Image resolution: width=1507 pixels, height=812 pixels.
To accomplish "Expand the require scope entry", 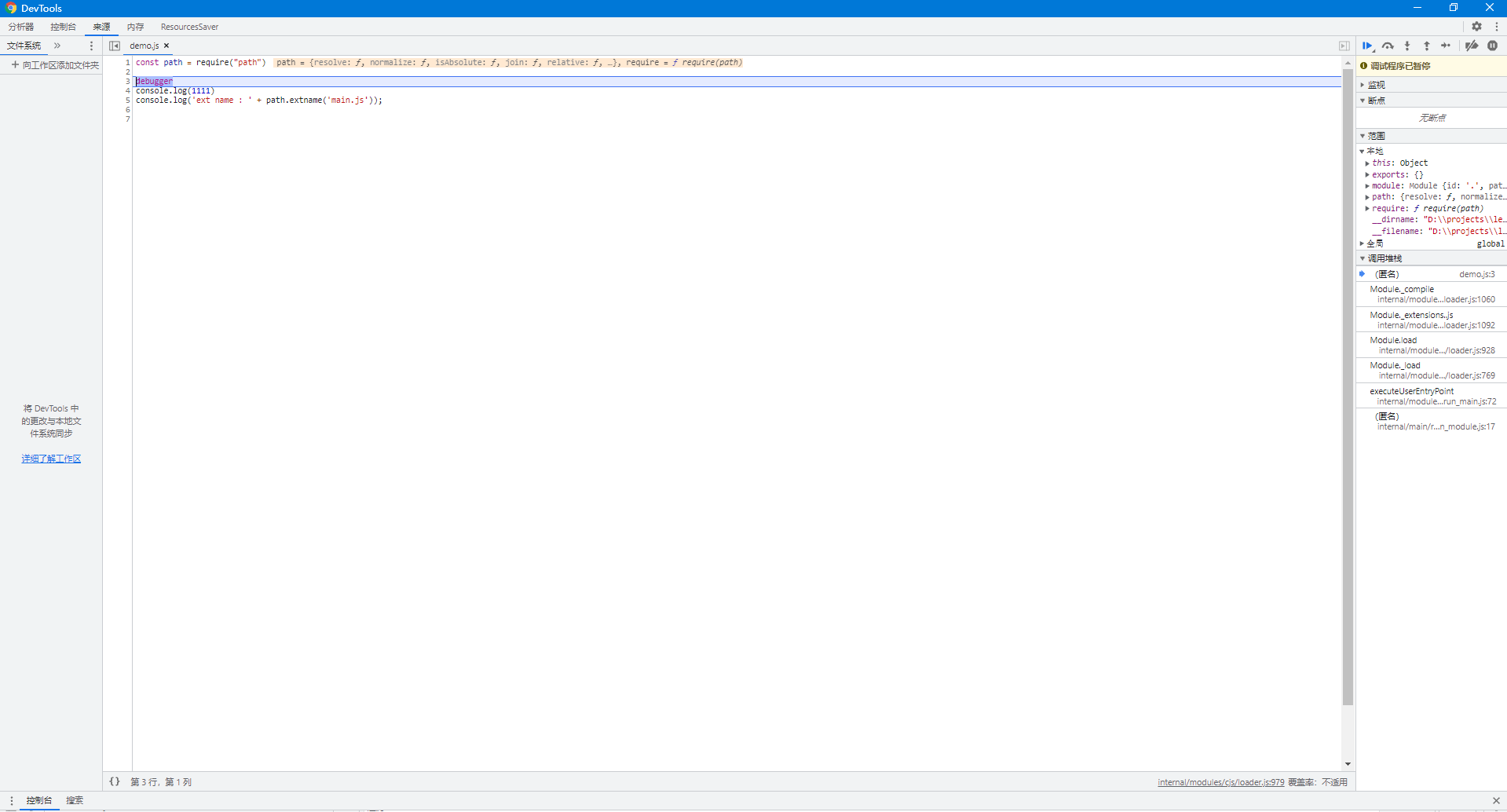I will tap(1367, 209).
